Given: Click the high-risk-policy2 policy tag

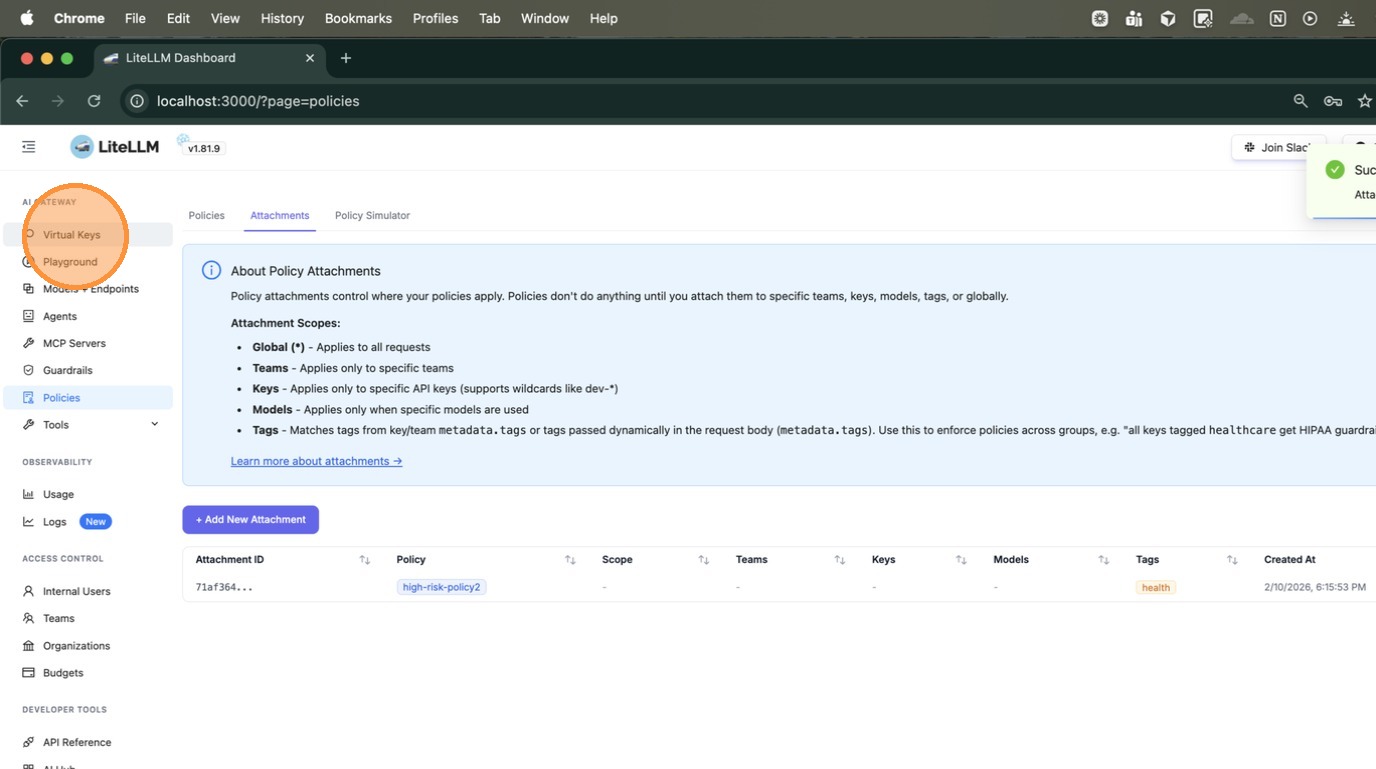Looking at the screenshot, I should click(441, 587).
